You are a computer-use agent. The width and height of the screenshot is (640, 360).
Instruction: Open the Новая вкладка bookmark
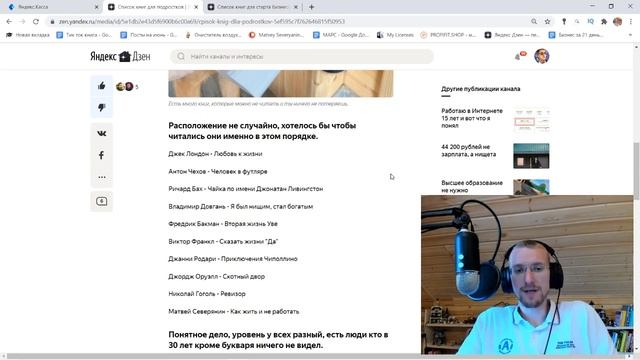click(28, 35)
